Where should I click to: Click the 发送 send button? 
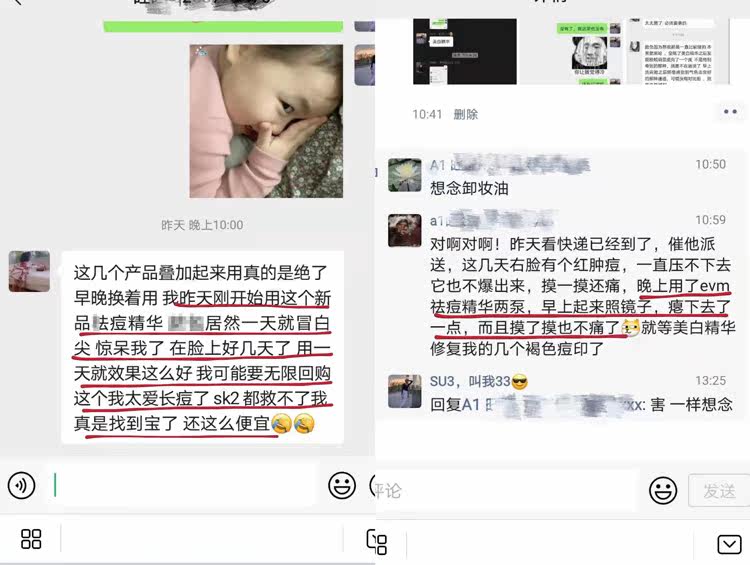(x=719, y=490)
